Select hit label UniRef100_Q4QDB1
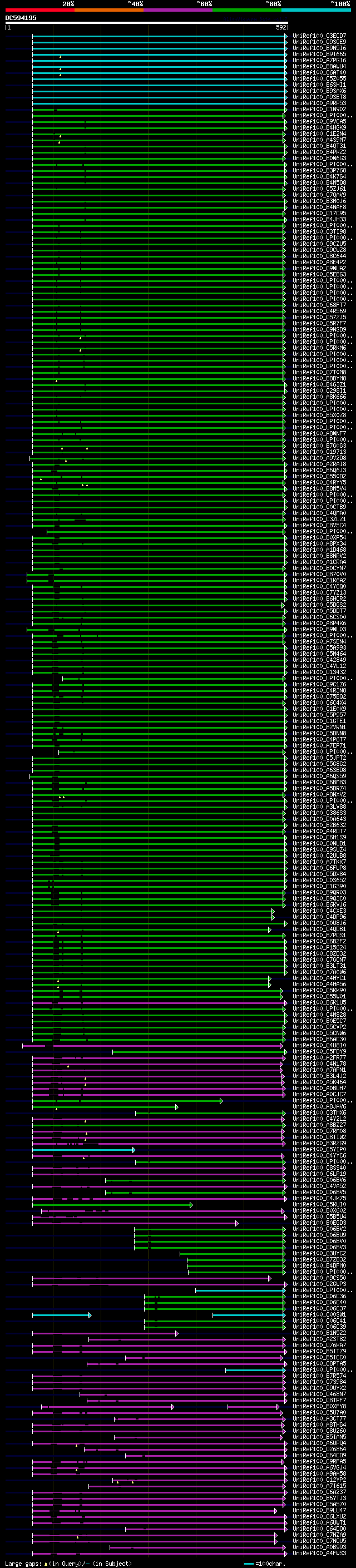The image size is (356, 1568). pos(319,929)
